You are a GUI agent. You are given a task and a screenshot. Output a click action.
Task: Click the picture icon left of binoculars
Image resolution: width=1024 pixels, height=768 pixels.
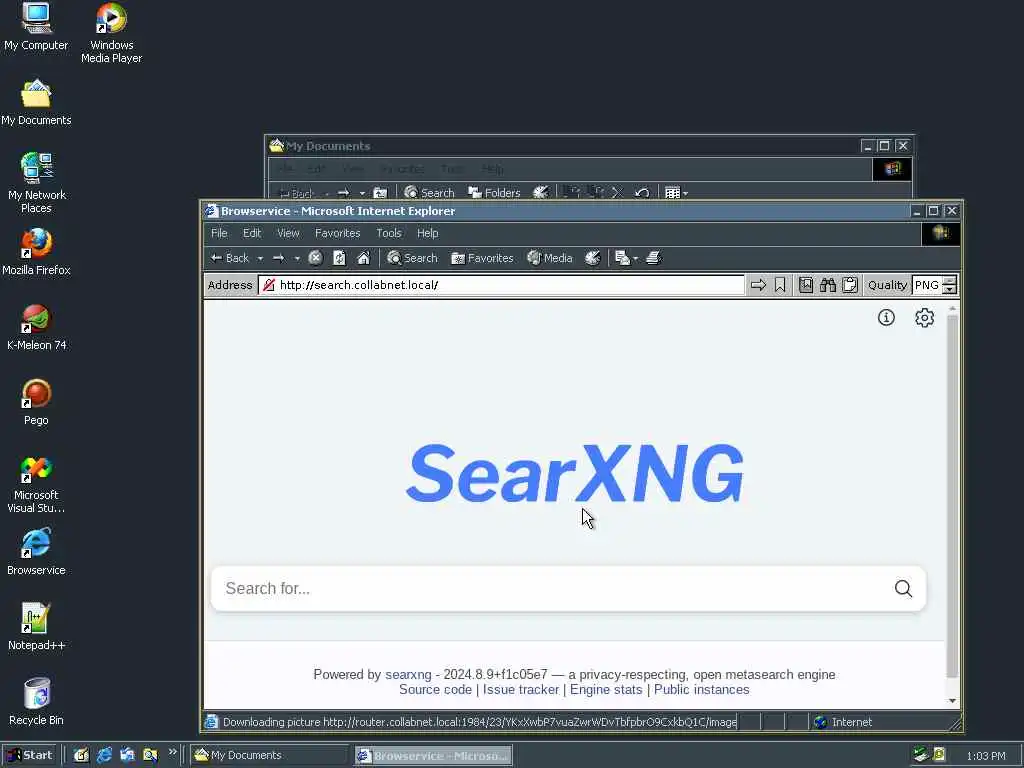806,285
